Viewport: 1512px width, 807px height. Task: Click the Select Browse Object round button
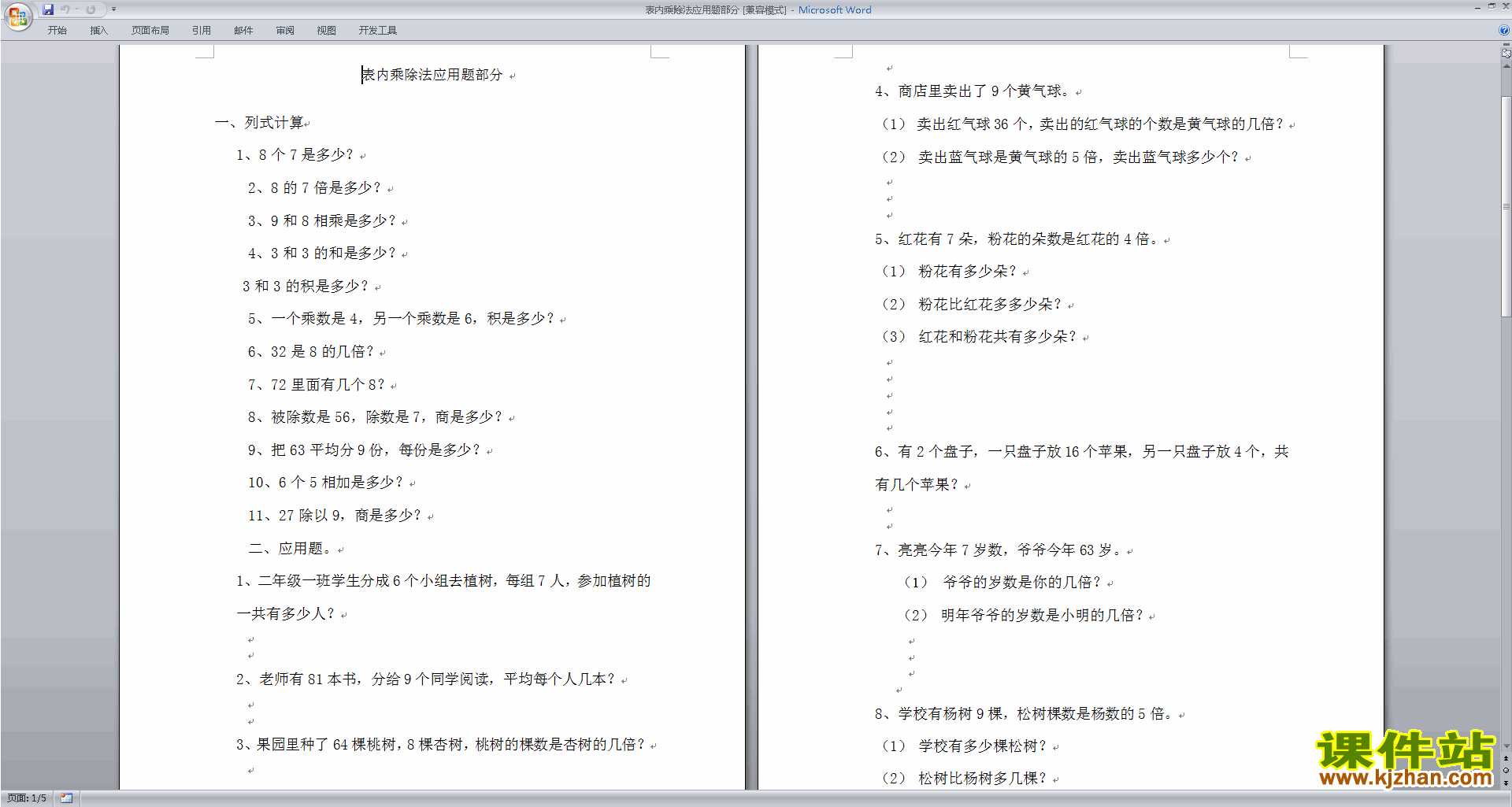[x=1506, y=771]
